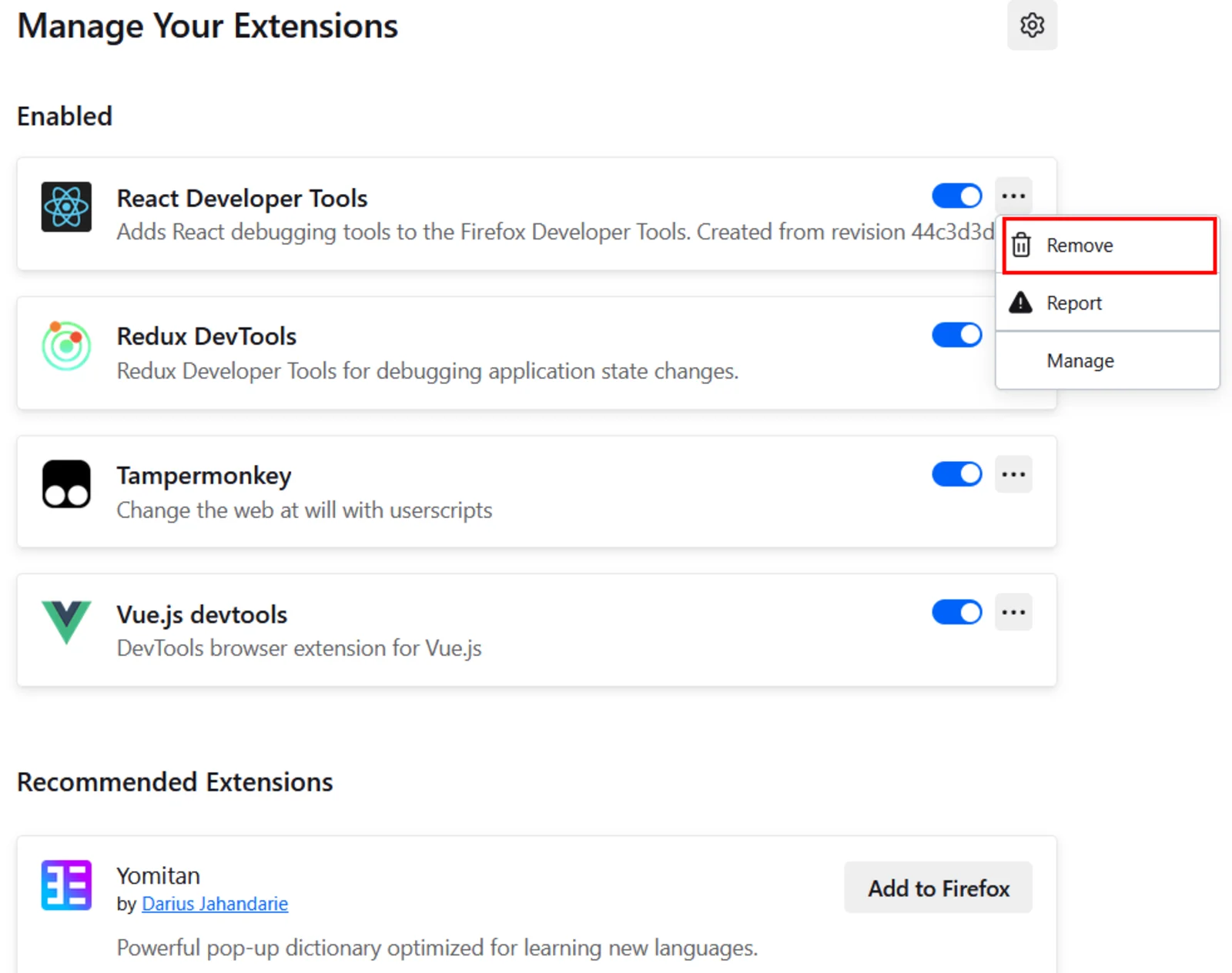
Task: Choose Manage from the context menu
Action: (1080, 361)
